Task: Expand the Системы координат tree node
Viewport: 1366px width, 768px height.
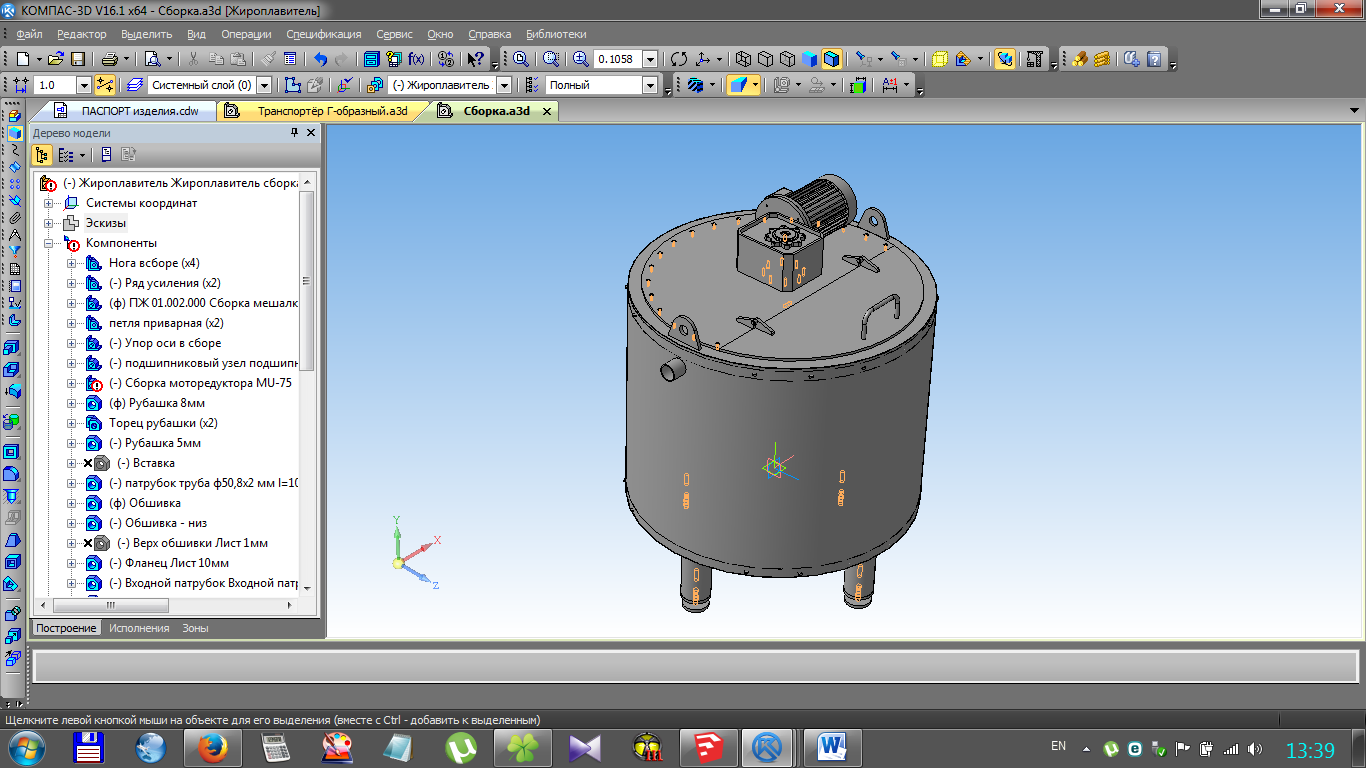Action: [48, 203]
